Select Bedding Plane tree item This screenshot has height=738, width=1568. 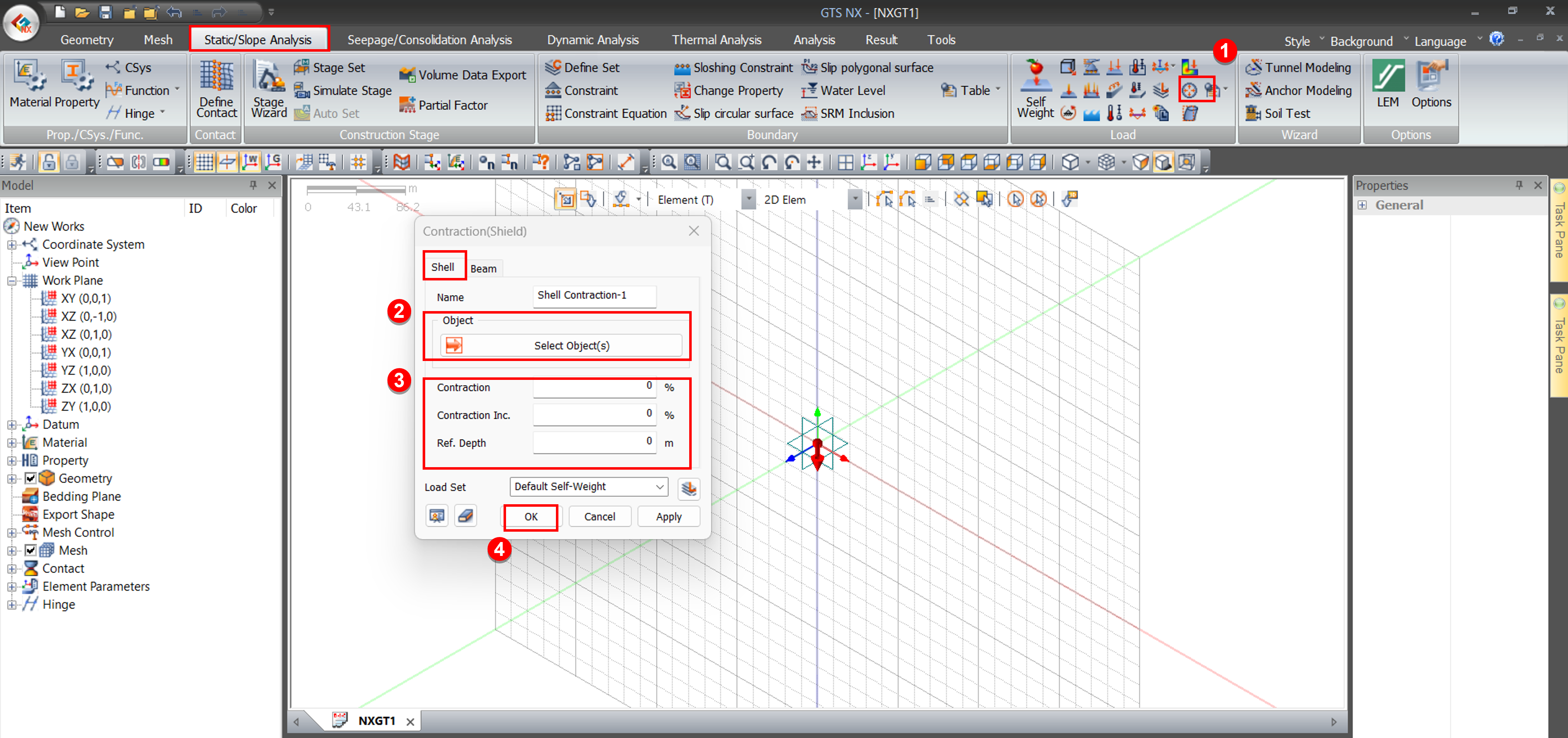(82, 497)
